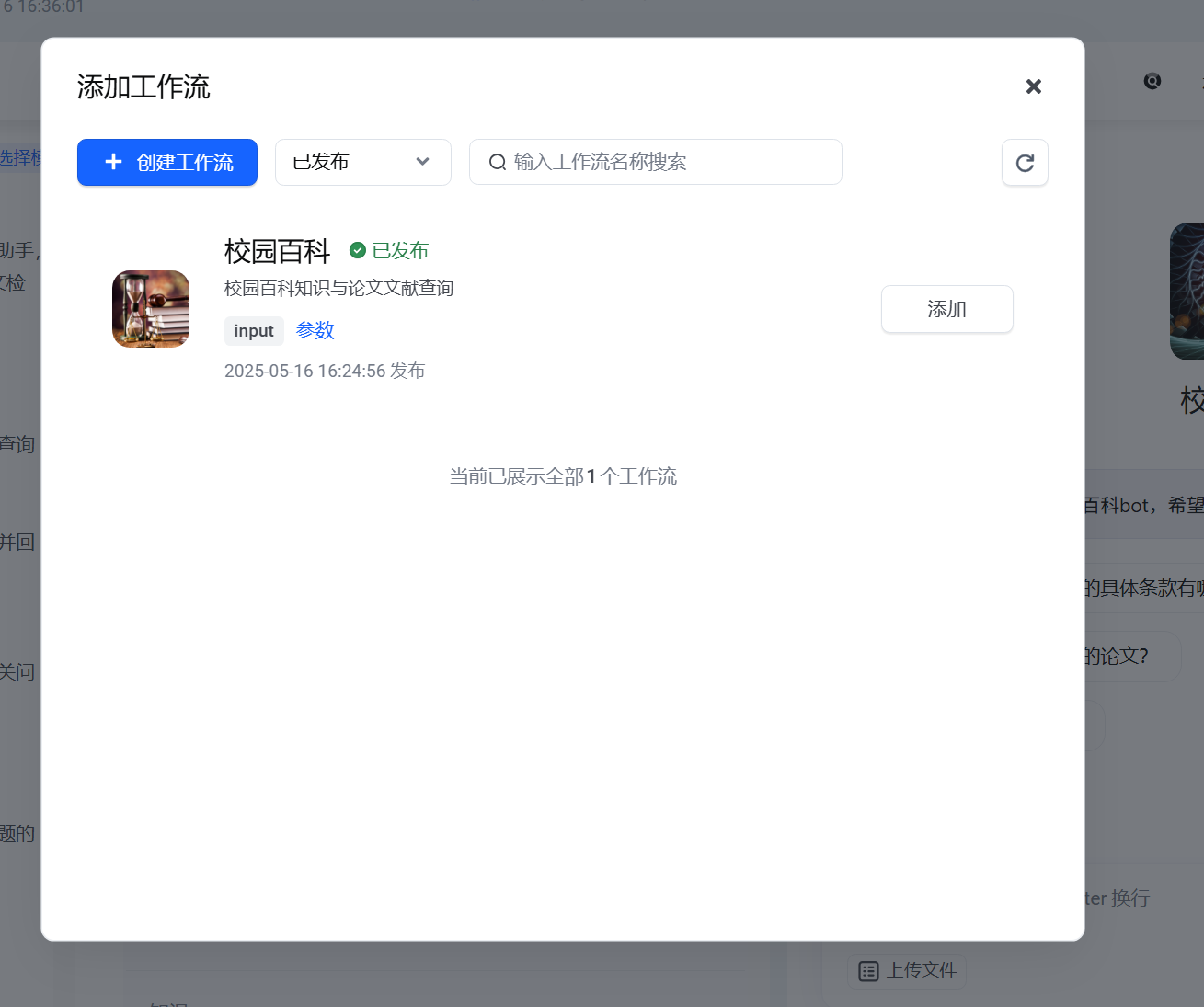This screenshot has height=1007, width=1204.
Task: Open the 参数 link
Action: (315, 330)
